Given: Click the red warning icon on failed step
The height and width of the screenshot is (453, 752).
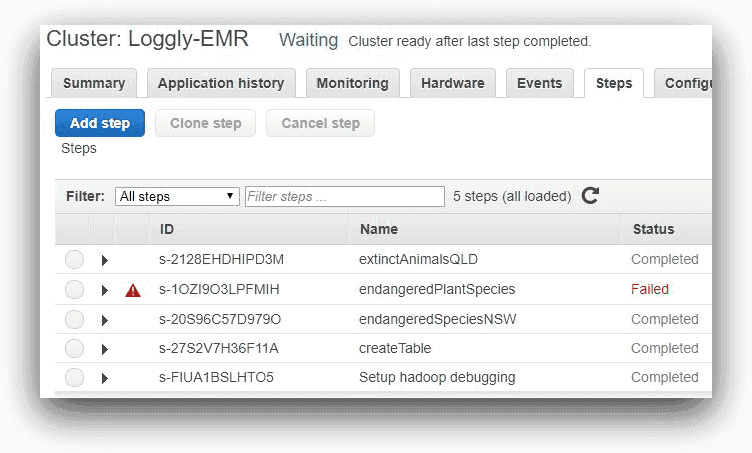Looking at the screenshot, I should pos(133,290).
